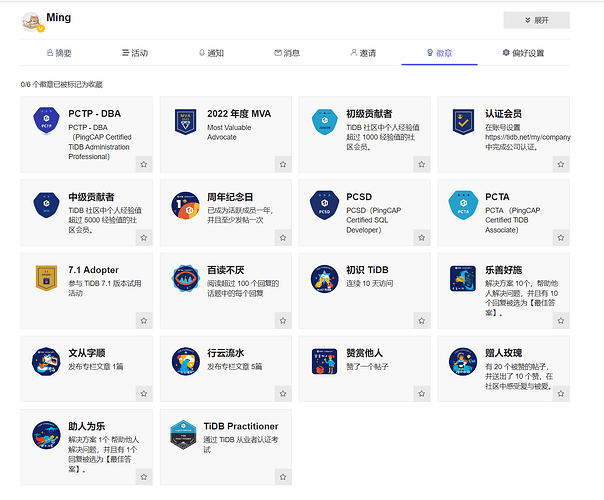This screenshot has height=500, width=604.
Task: Click the 初级贡献者 badge icon
Action: pos(324,122)
